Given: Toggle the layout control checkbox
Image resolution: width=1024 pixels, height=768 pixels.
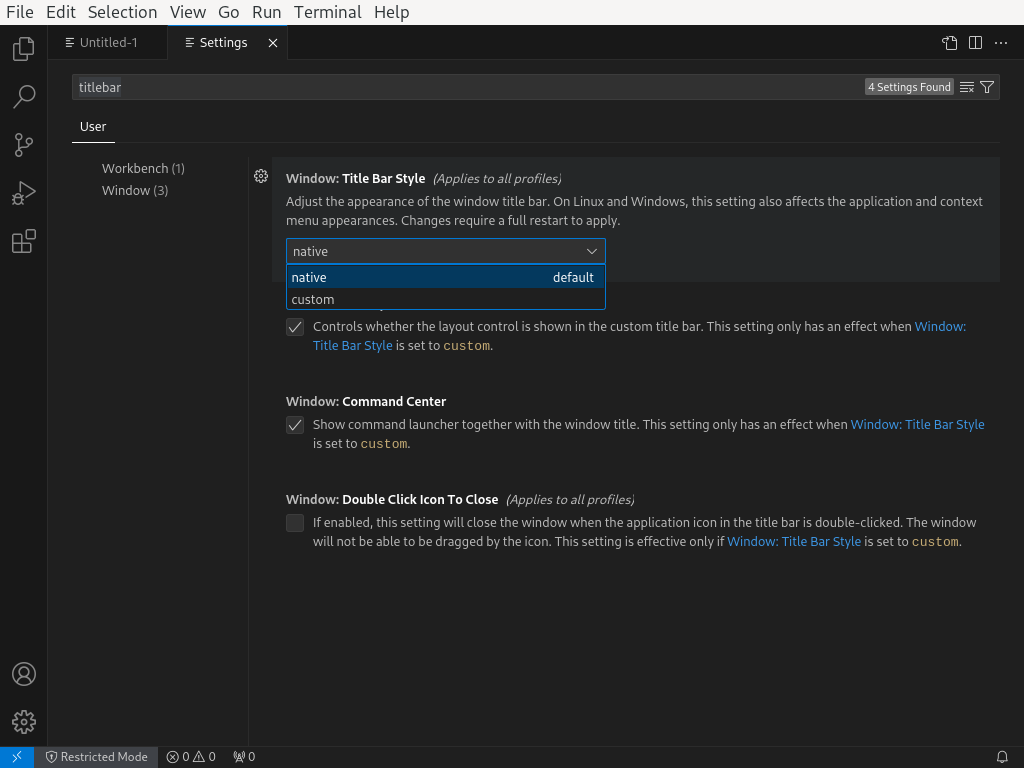Looking at the screenshot, I should click(x=295, y=327).
